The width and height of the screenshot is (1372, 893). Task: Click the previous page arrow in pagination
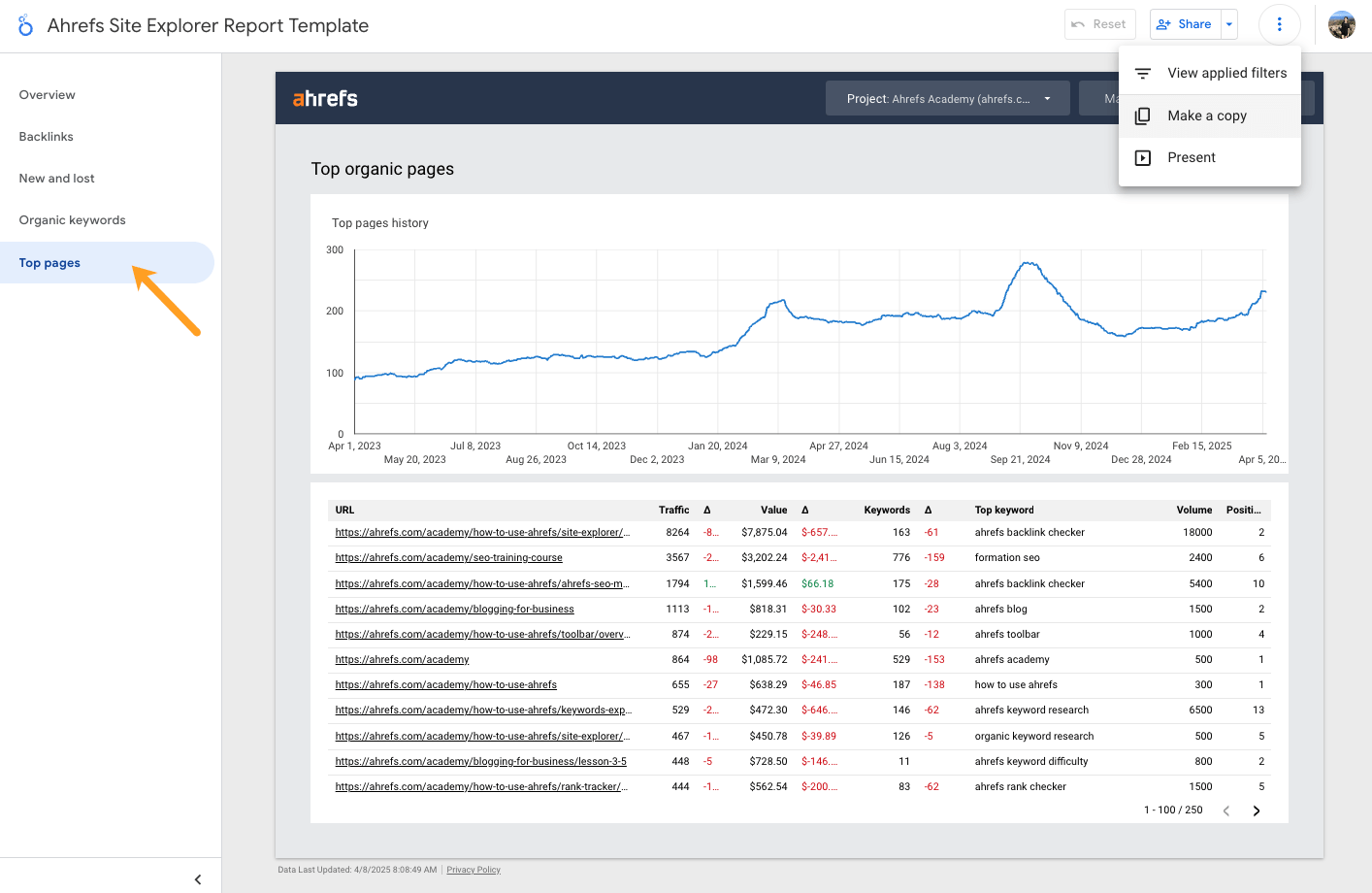[1225, 810]
